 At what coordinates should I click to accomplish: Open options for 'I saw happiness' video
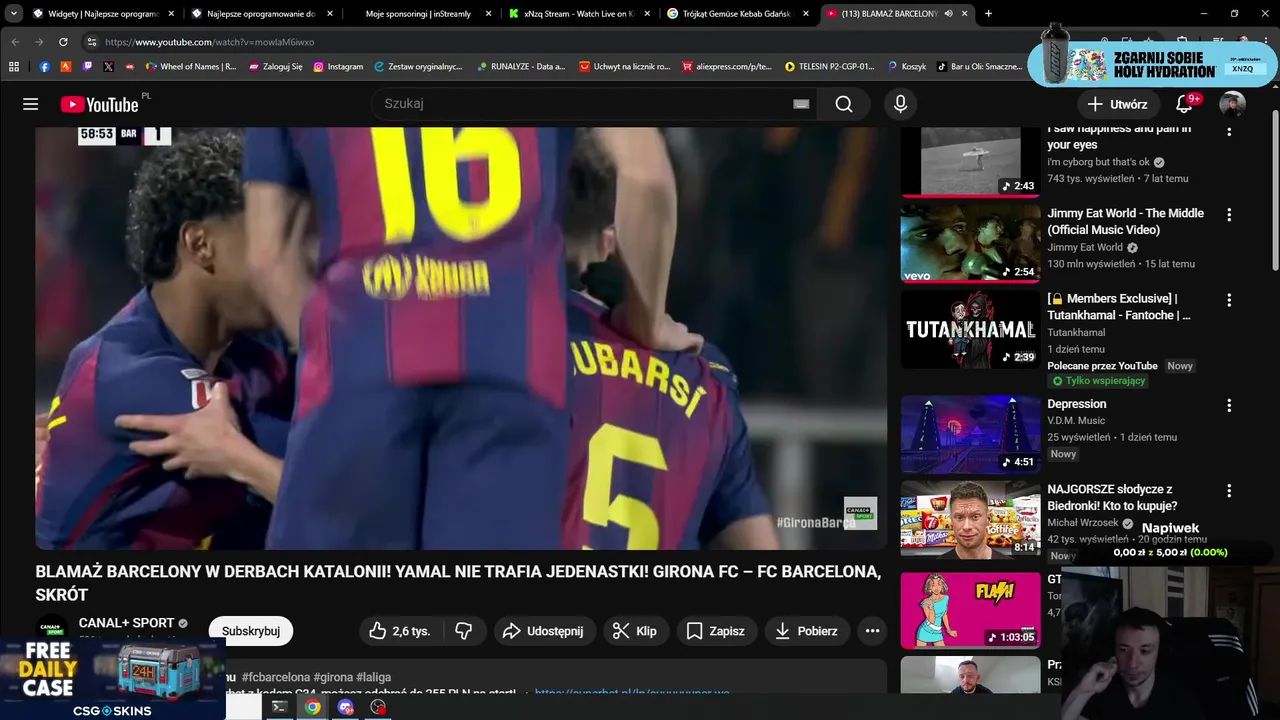click(x=1229, y=131)
